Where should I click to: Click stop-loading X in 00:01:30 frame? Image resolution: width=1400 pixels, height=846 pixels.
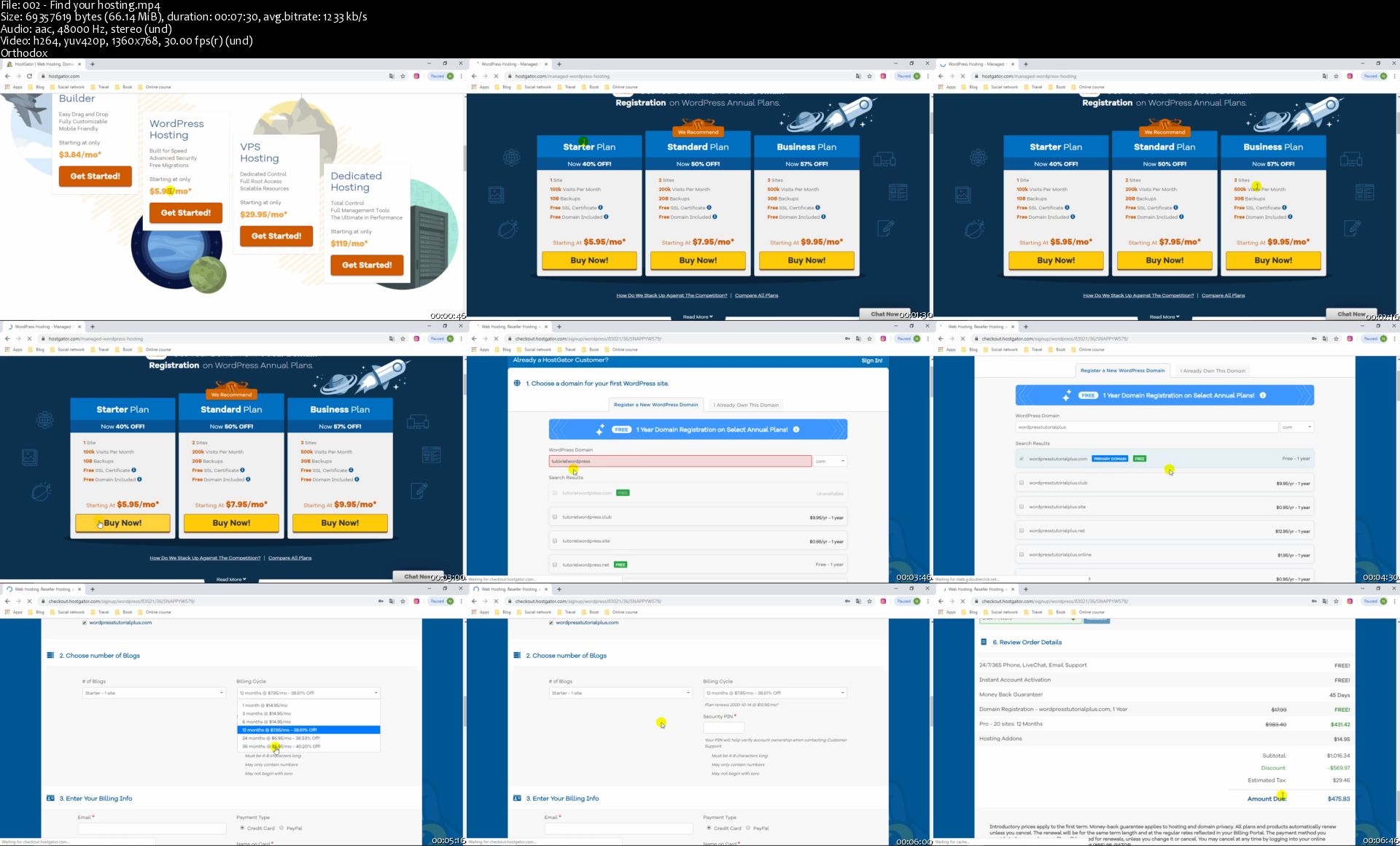click(496, 76)
